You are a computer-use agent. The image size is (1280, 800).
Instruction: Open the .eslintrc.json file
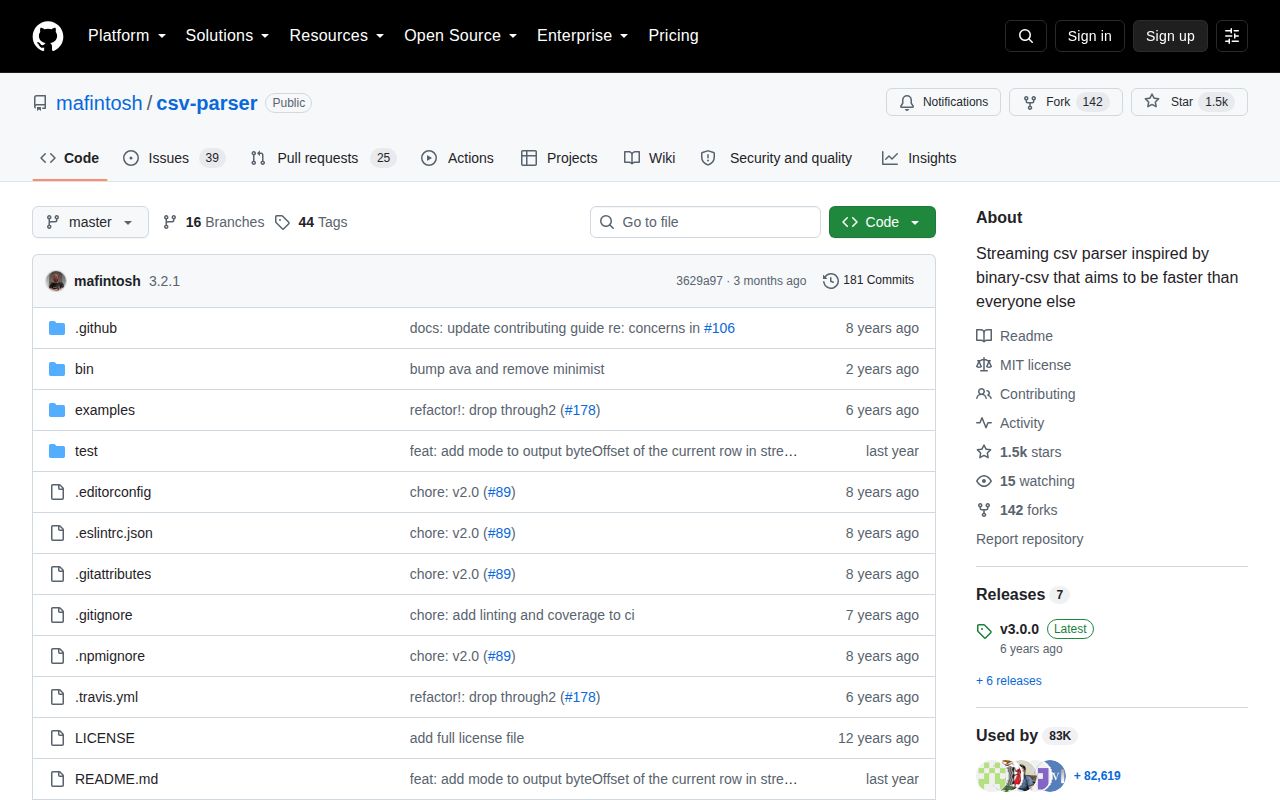[114, 533]
